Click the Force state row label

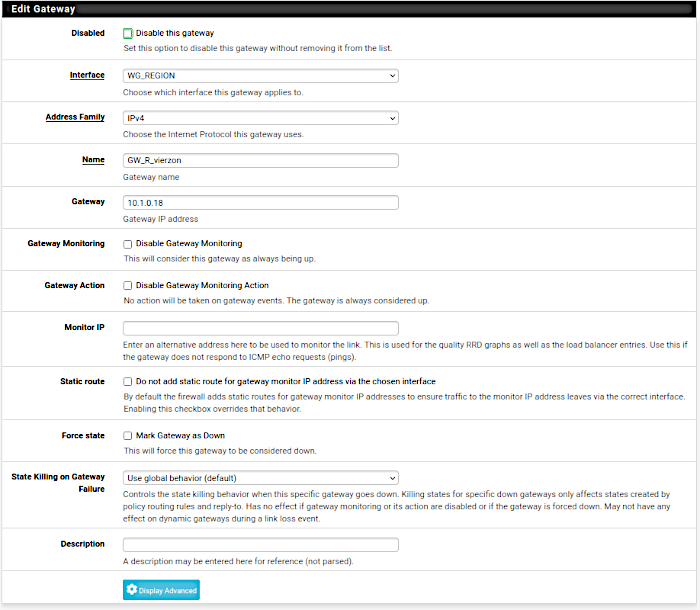[84, 435]
